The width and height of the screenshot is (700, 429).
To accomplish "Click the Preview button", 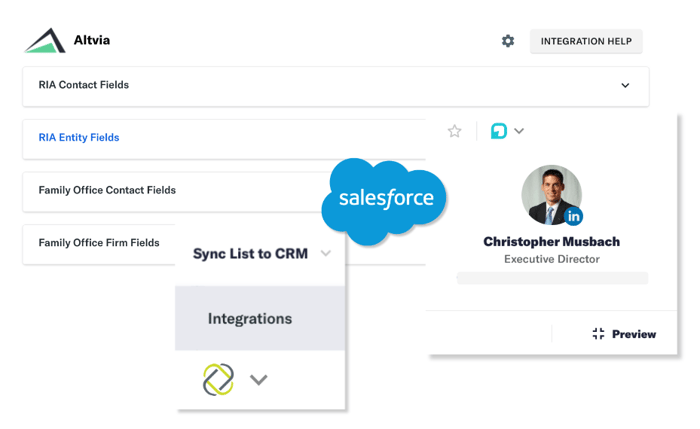I will pyautogui.click(x=624, y=334).
